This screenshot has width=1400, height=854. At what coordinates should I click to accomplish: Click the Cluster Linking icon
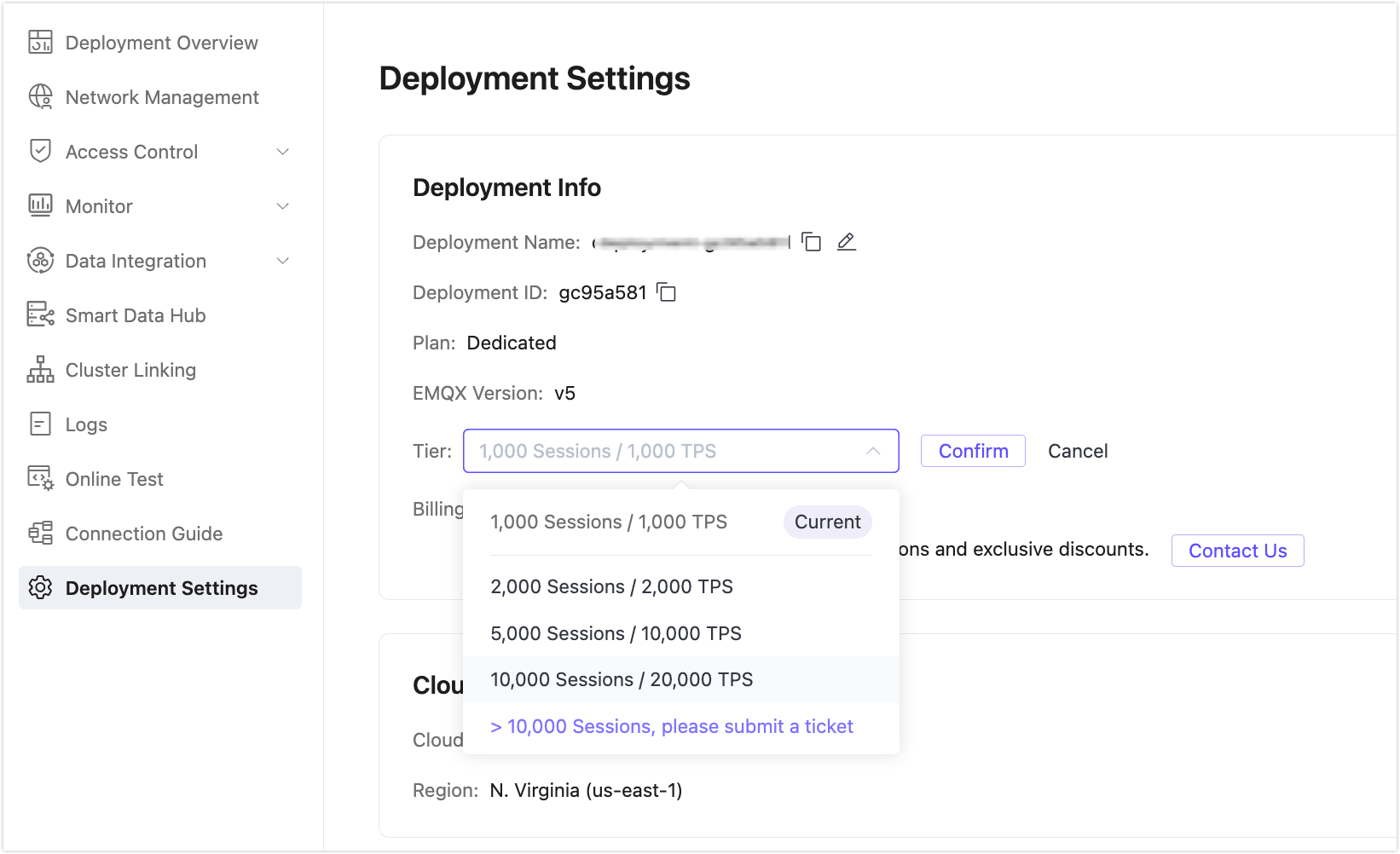40,370
